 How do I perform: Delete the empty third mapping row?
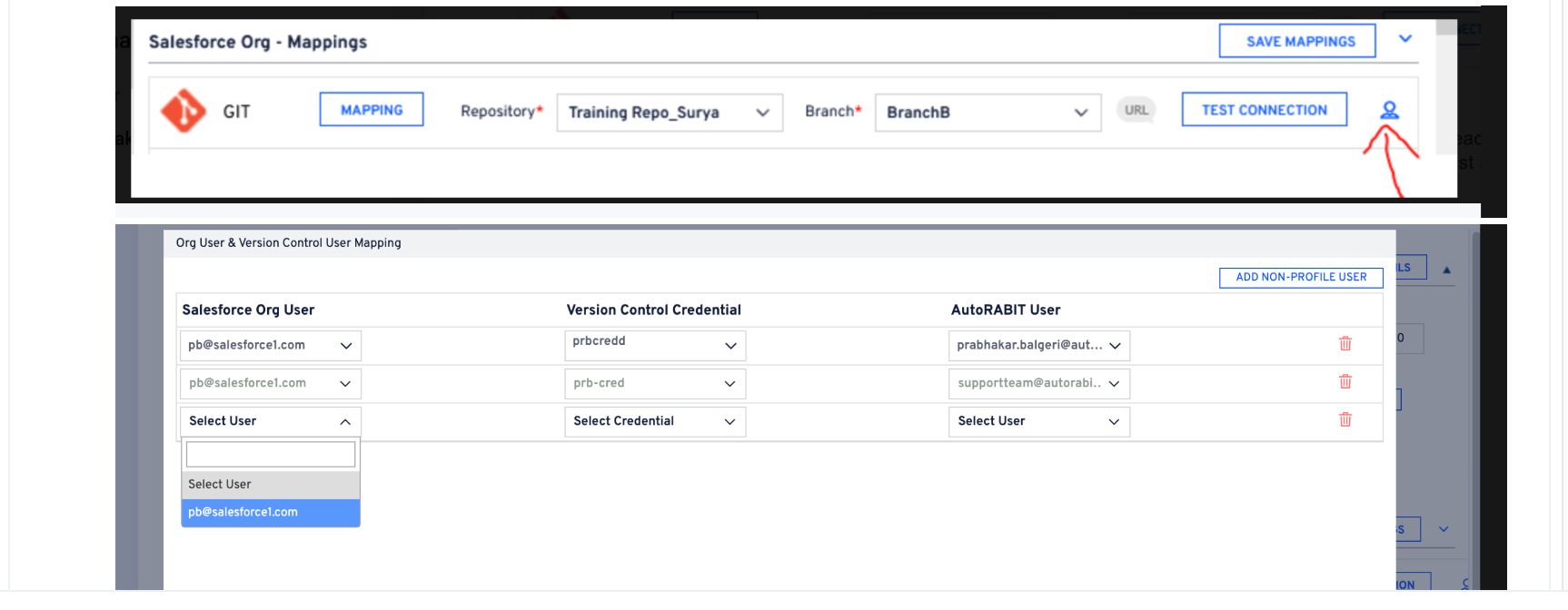tap(1345, 420)
